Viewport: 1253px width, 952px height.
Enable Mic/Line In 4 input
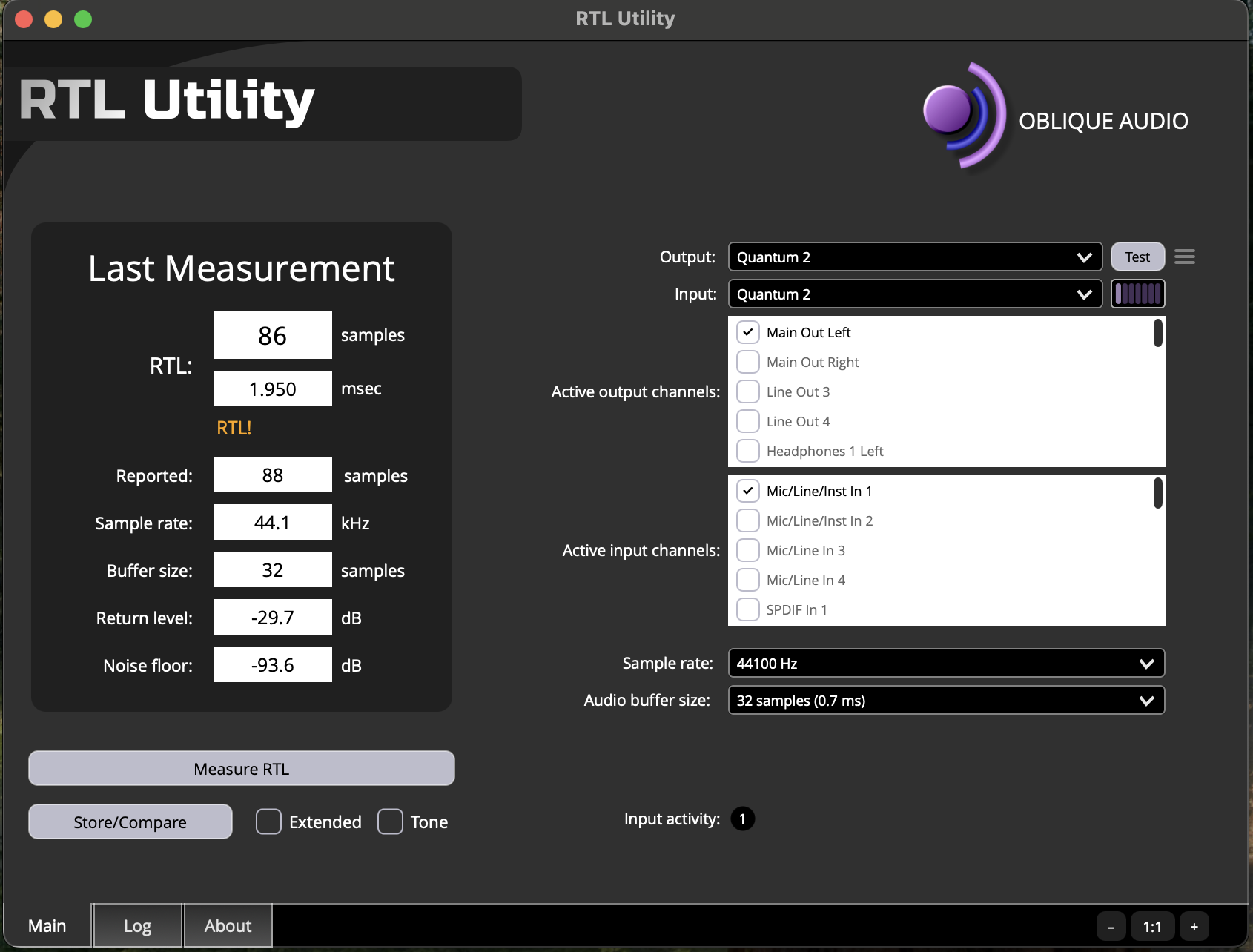pyautogui.click(x=748, y=580)
